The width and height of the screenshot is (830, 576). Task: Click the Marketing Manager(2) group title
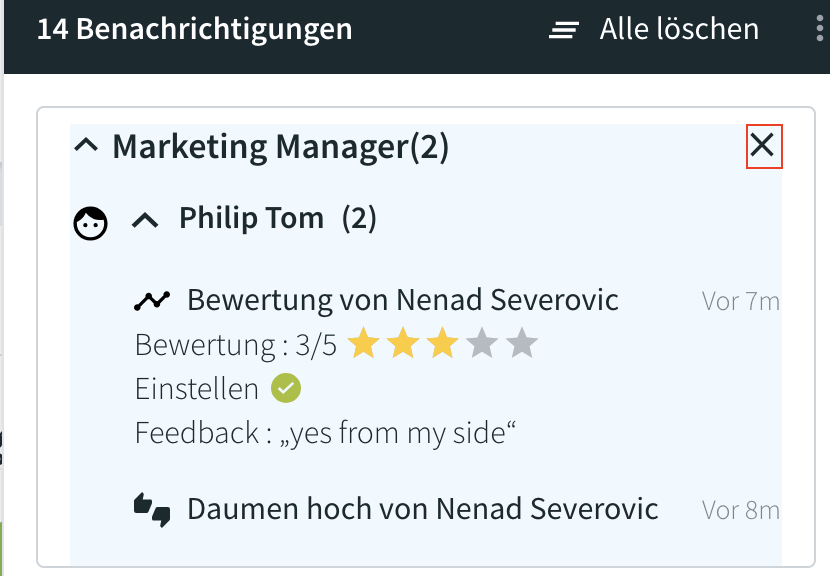[x=281, y=147]
